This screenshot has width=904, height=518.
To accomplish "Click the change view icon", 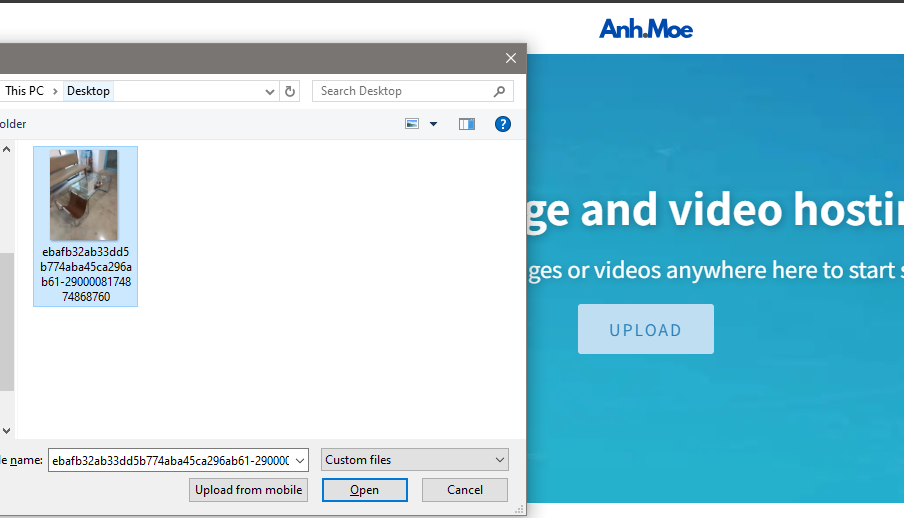I will 412,124.
